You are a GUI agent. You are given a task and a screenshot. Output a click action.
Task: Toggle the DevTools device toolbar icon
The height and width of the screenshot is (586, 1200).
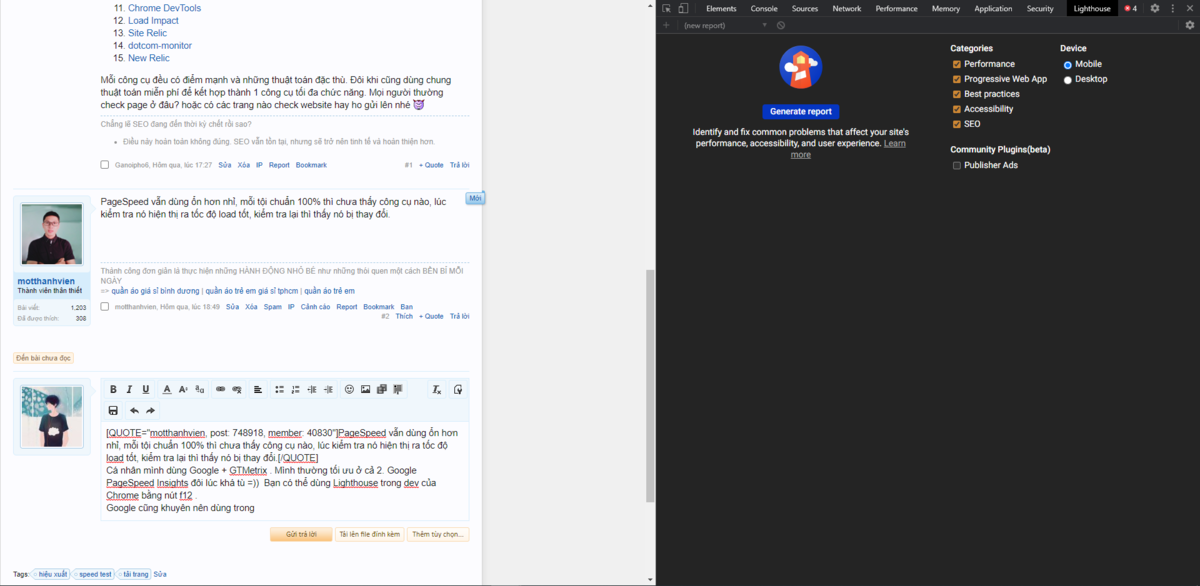tap(683, 8)
